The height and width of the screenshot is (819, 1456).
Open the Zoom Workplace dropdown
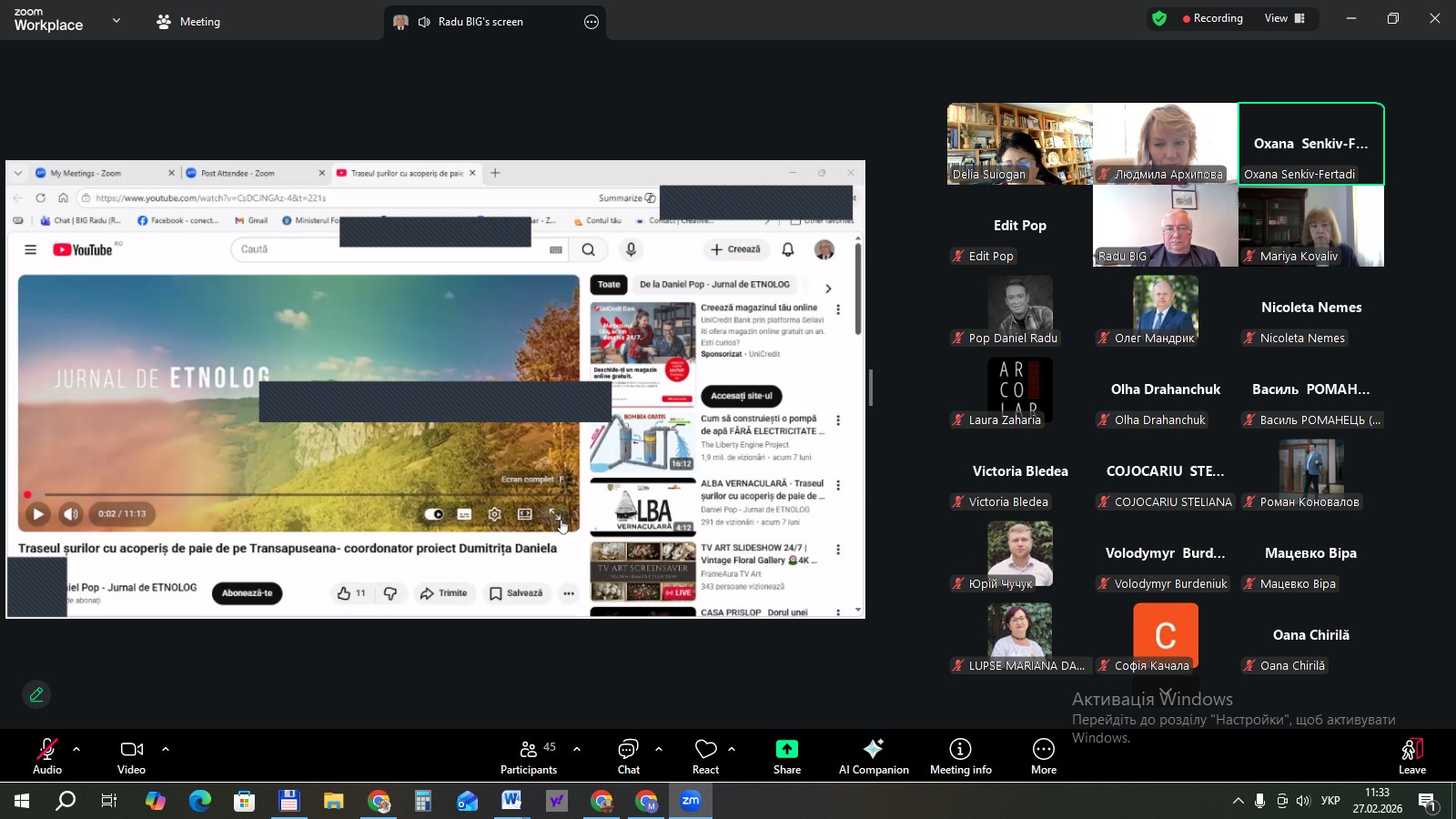[x=116, y=20]
